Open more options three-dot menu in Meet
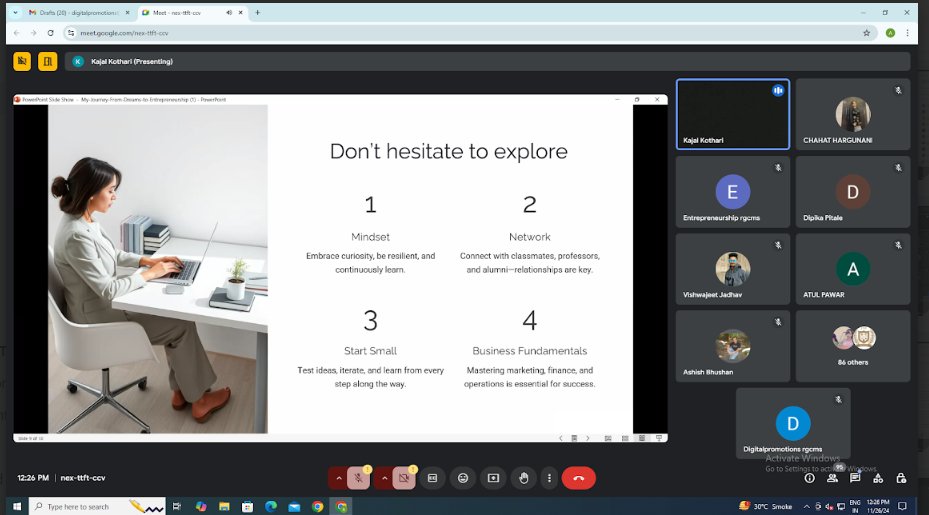 [548, 478]
